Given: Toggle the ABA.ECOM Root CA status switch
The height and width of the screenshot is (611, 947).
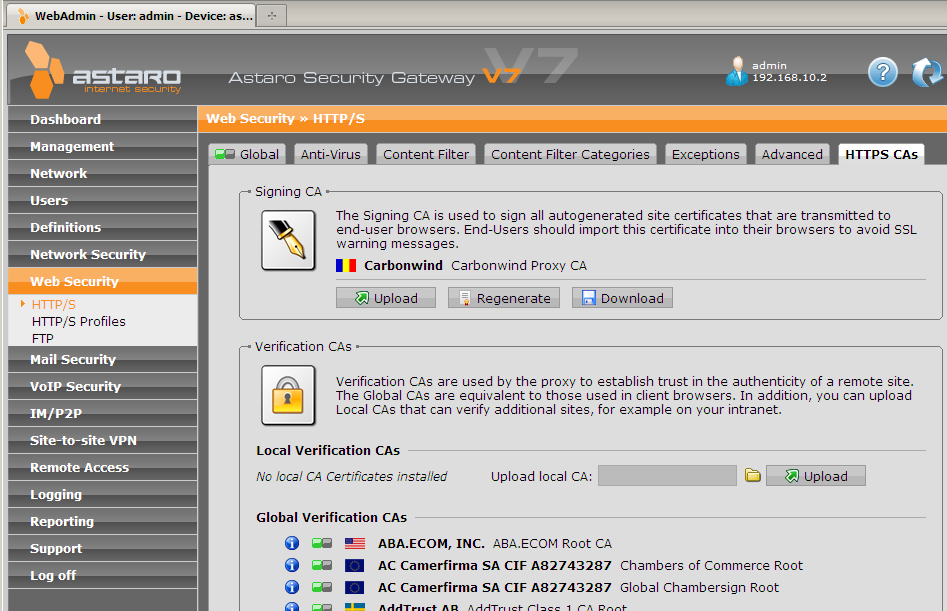Looking at the screenshot, I should coord(322,543).
